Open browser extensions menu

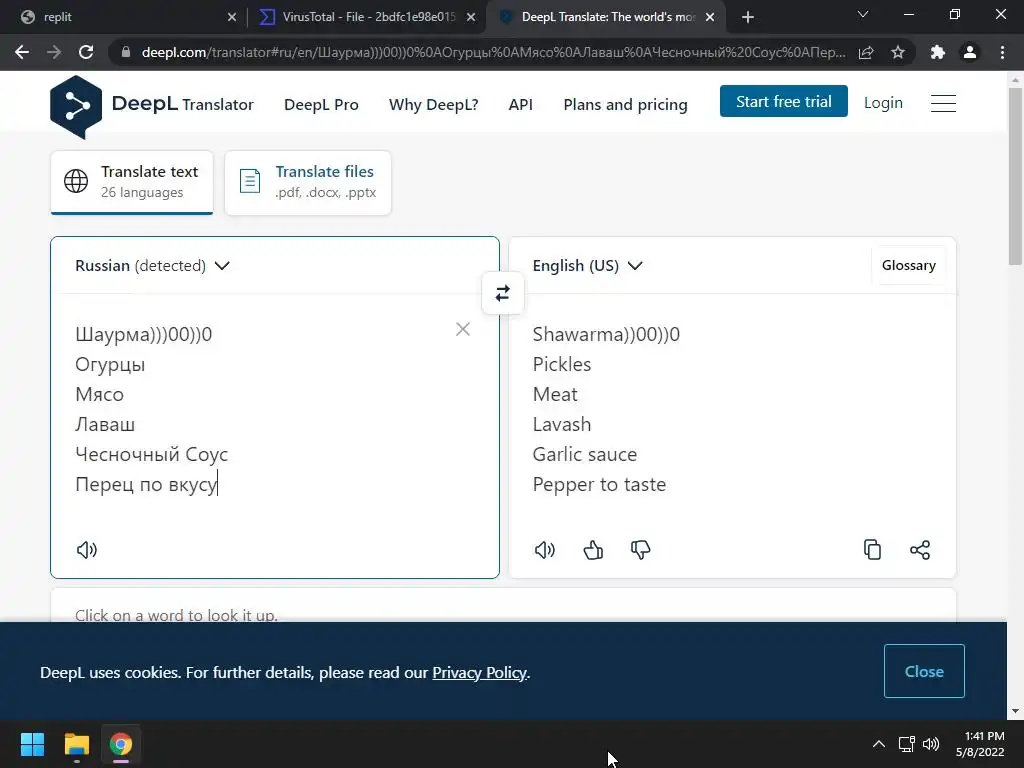click(938, 52)
